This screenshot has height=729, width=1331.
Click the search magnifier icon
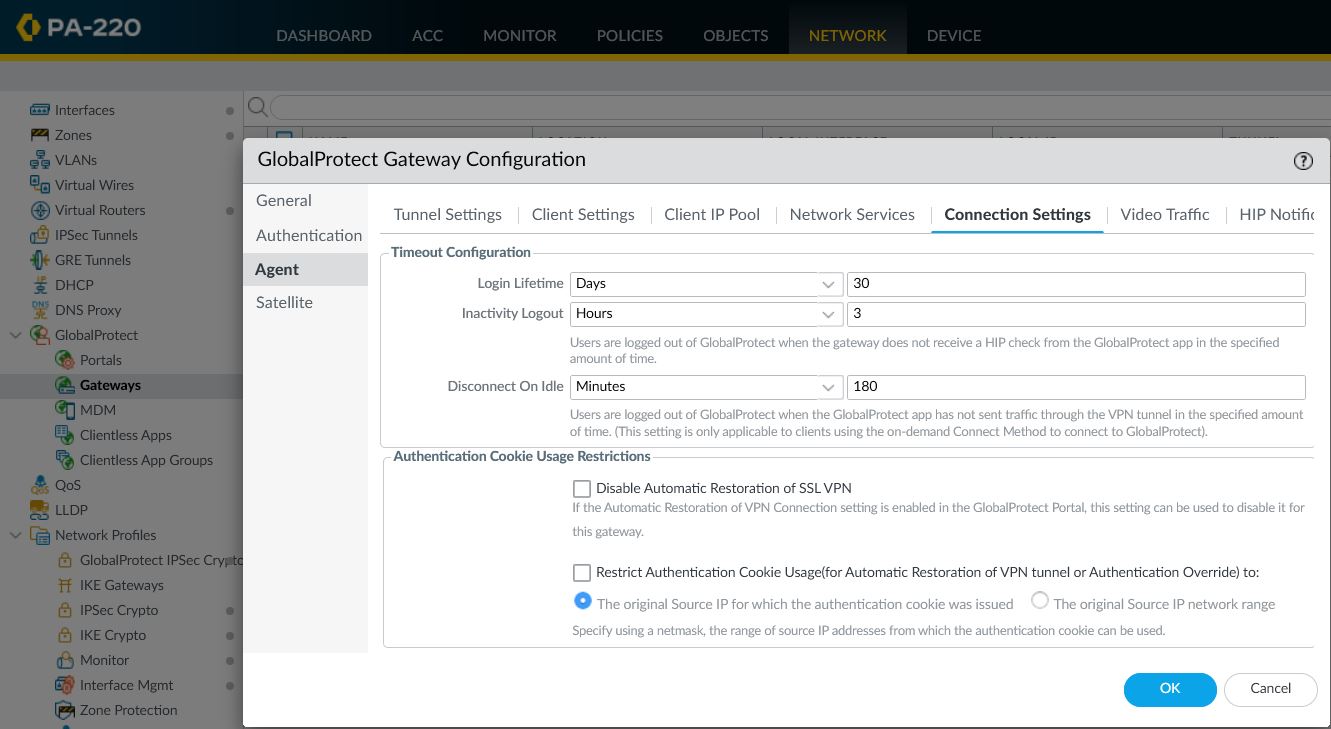[257, 107]
